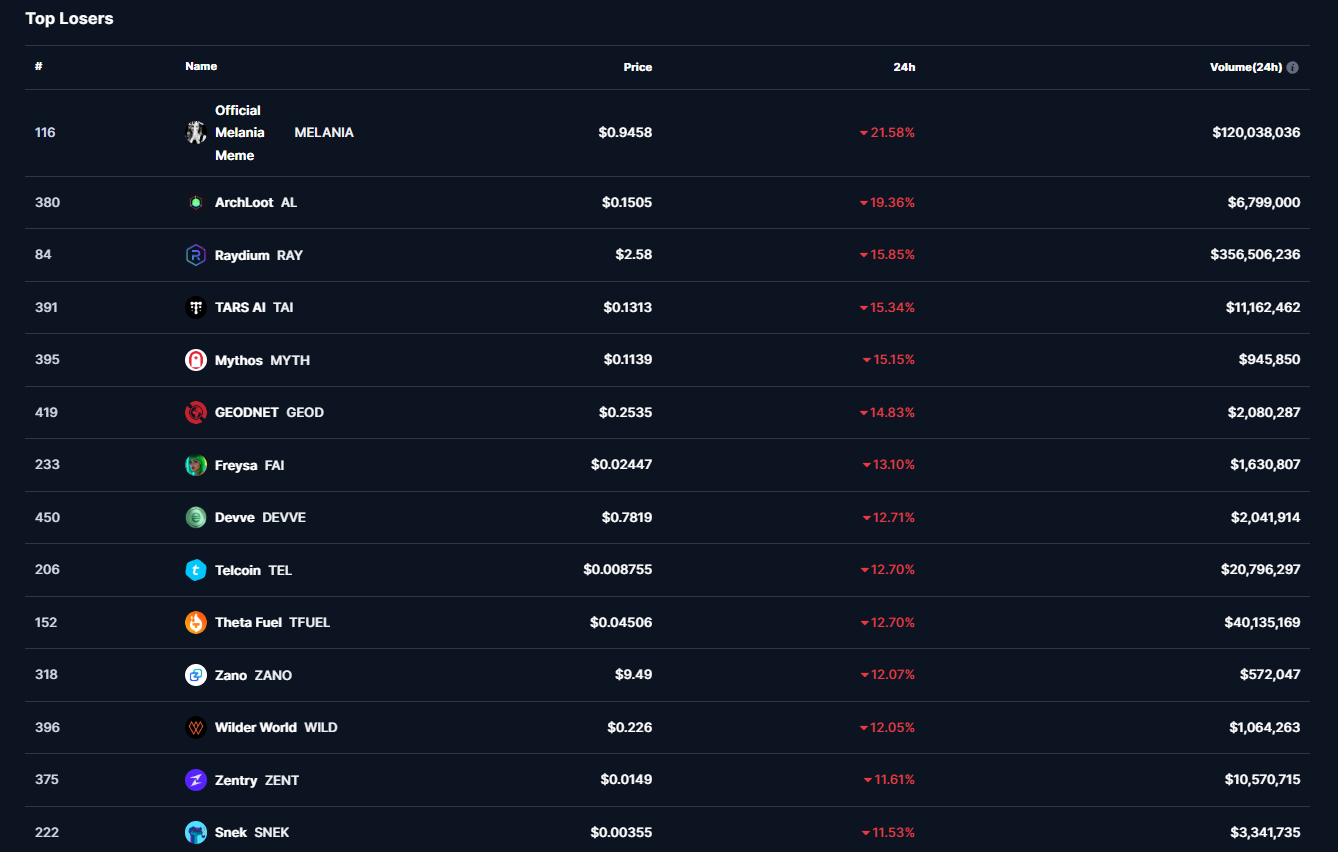Click the Official Melania Meme coin icon
Image resolution: width=1338 pixels, height=852 pixels.
coord(196,132)
